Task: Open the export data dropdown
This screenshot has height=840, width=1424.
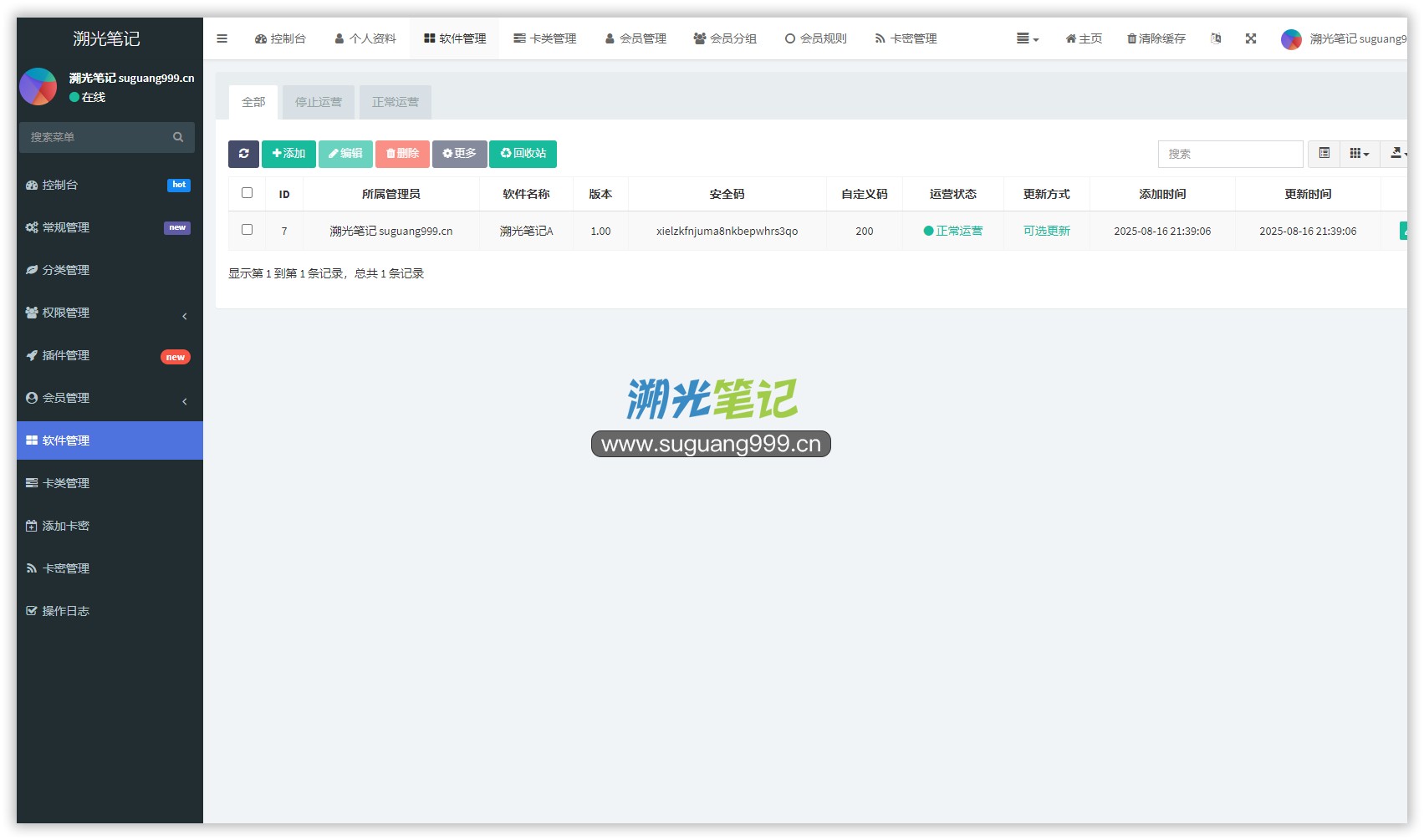Action: [x=1396, y=154]
